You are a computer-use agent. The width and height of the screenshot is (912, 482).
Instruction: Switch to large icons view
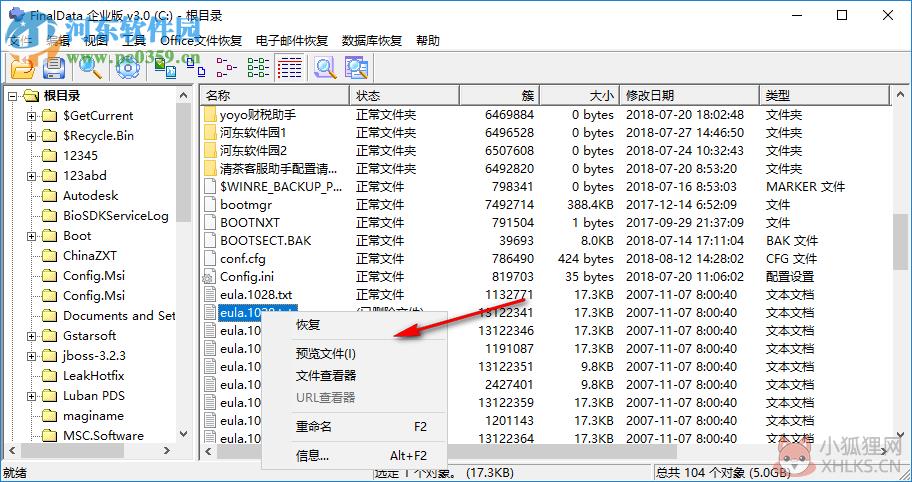(x=165, y=68)
